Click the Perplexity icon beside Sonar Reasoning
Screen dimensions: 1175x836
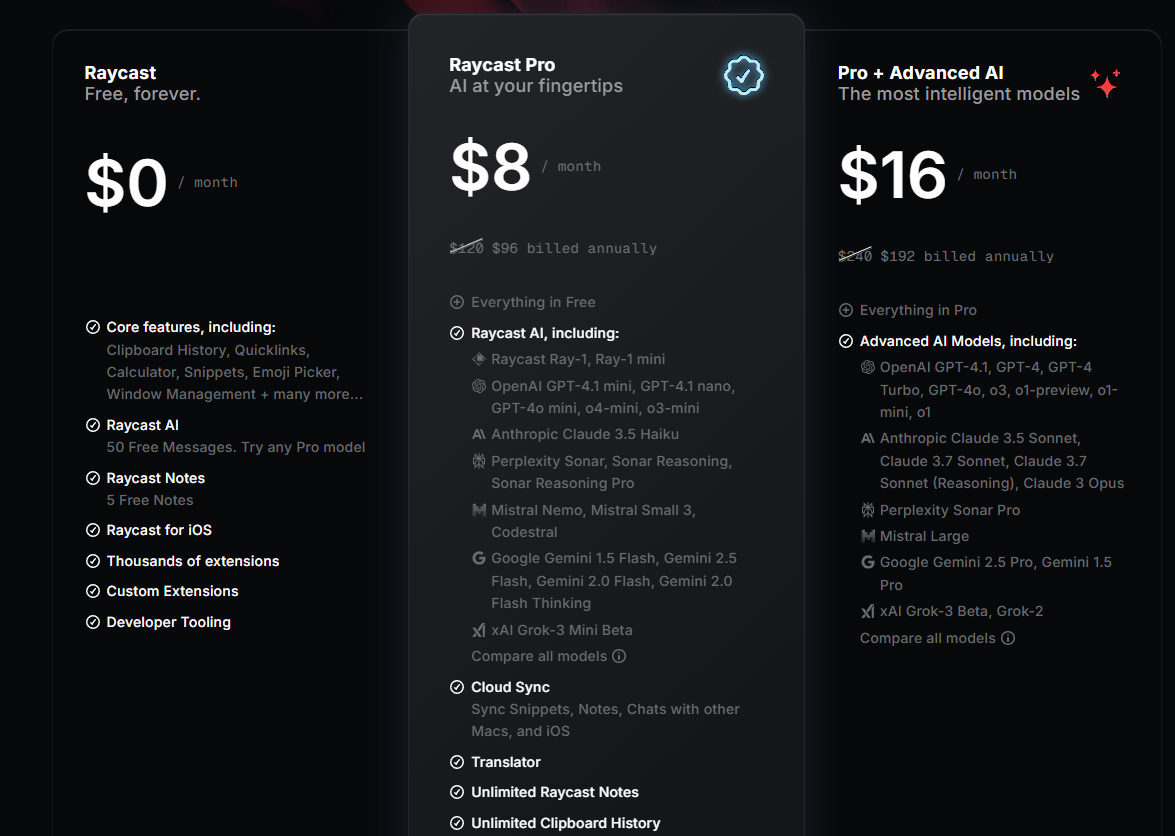478,461
